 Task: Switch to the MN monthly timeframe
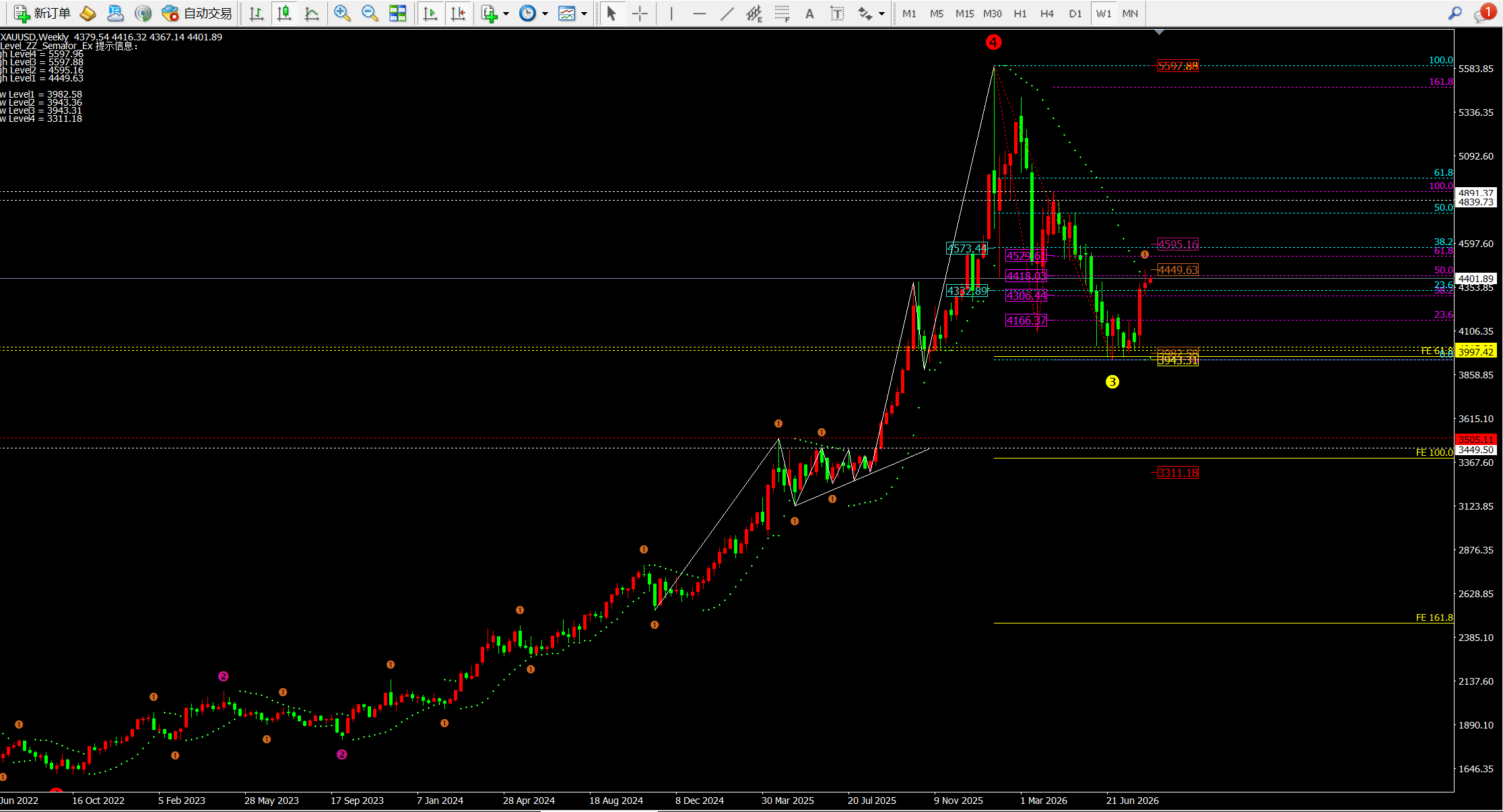click(1131, 13)
